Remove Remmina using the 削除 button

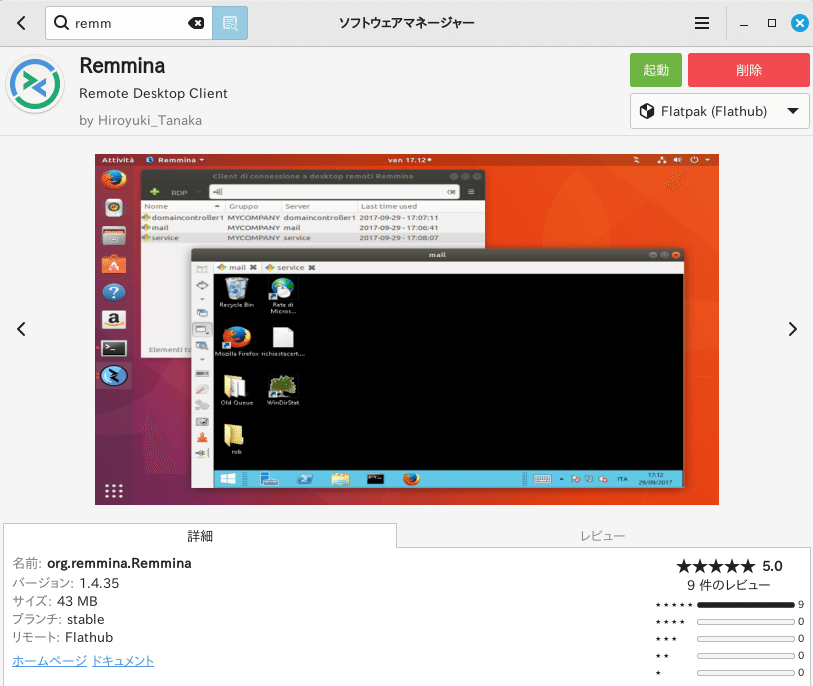tap(748, 70)
